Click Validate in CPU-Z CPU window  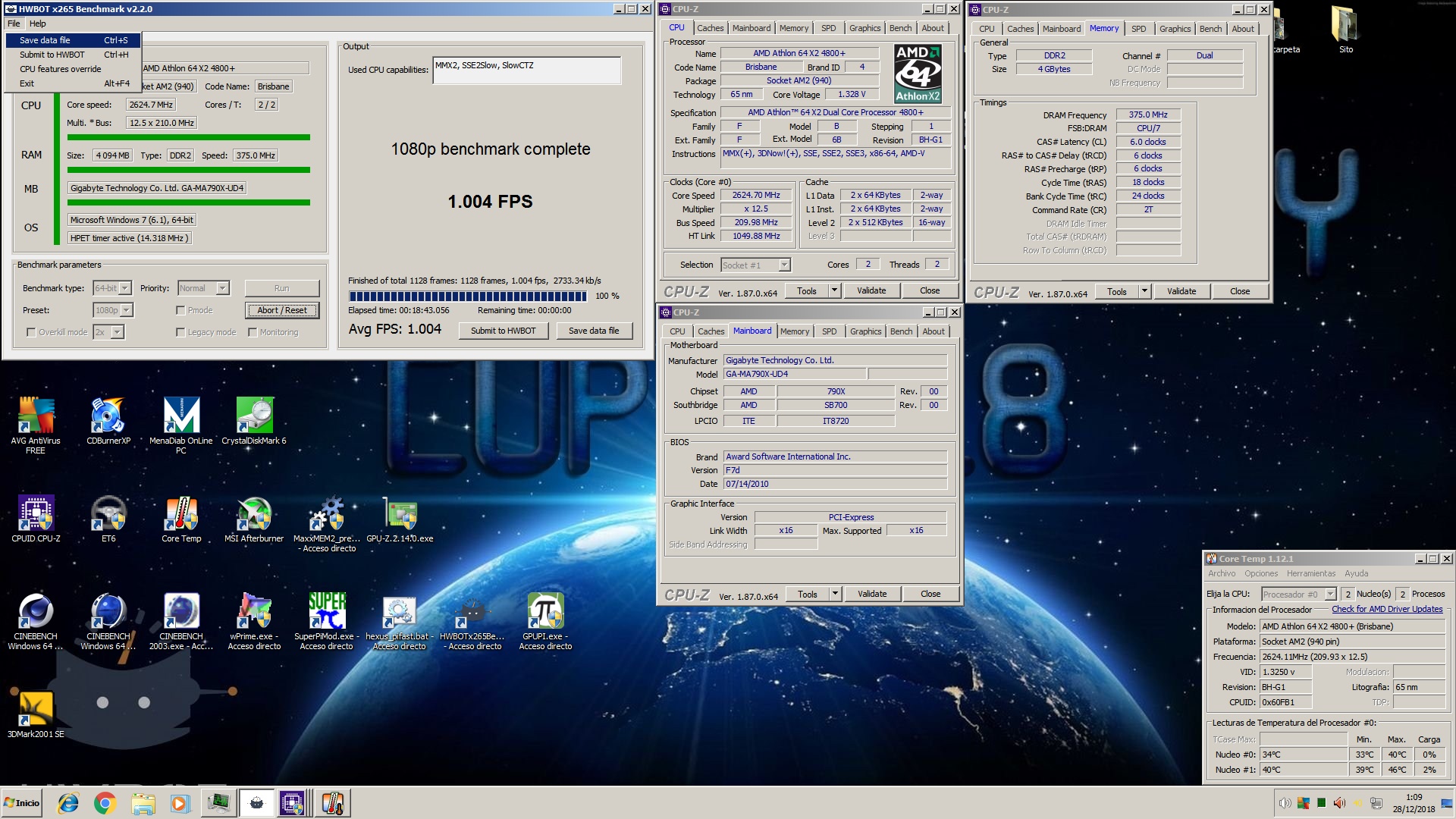[871, 290]
